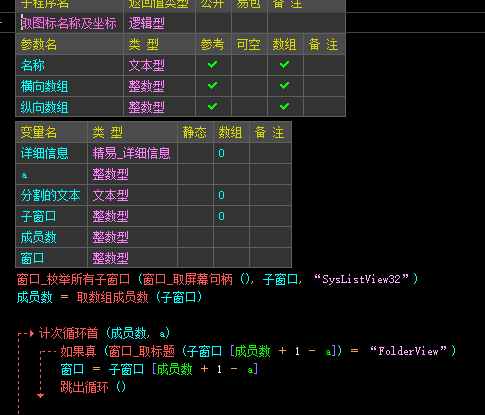Click 文本型 type of 名称 parameter
485x415 pixels.
pyautogui.click(x=147, y=65)
